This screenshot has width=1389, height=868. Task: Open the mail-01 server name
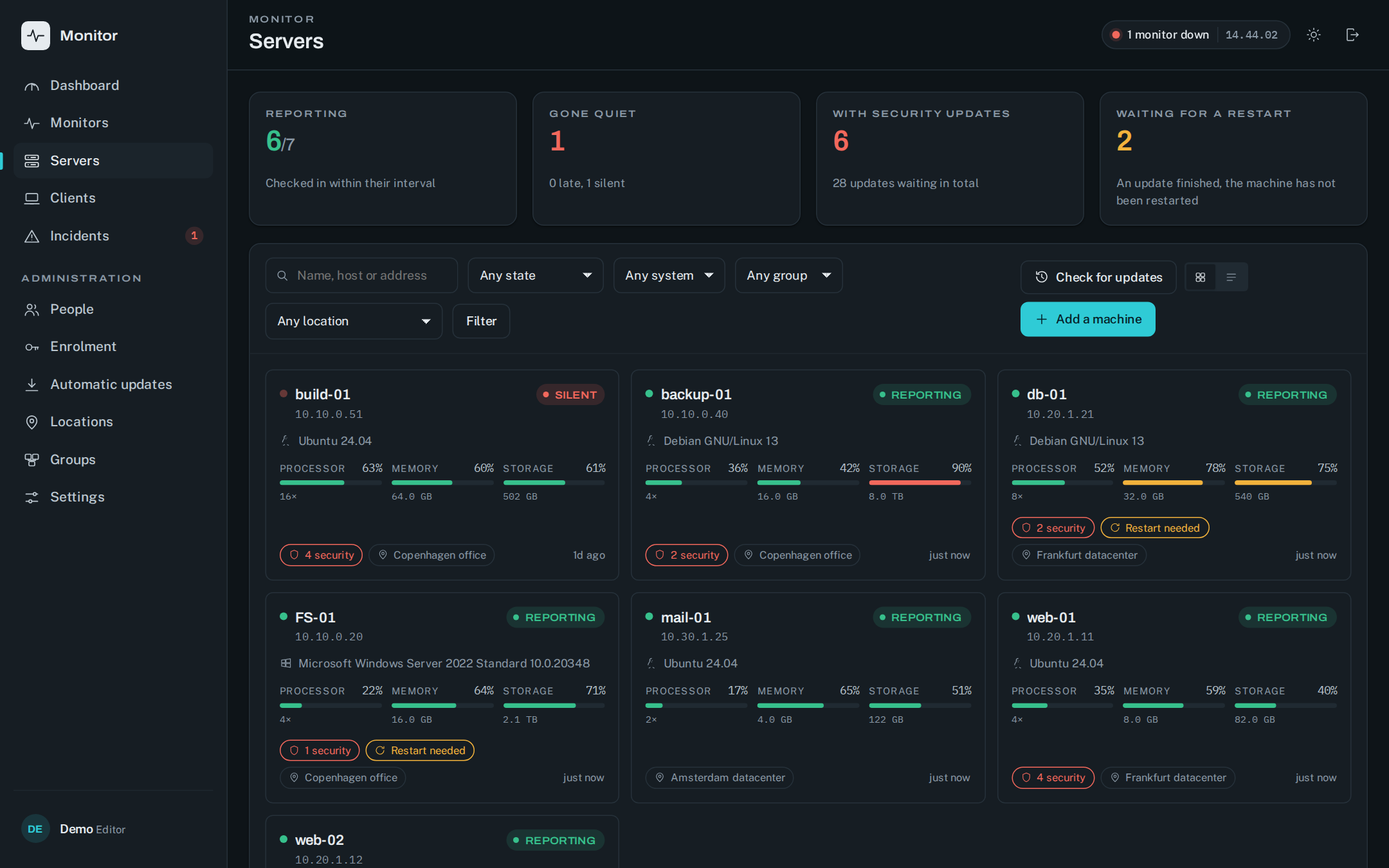pyautogui.click(x=685, y=617)
